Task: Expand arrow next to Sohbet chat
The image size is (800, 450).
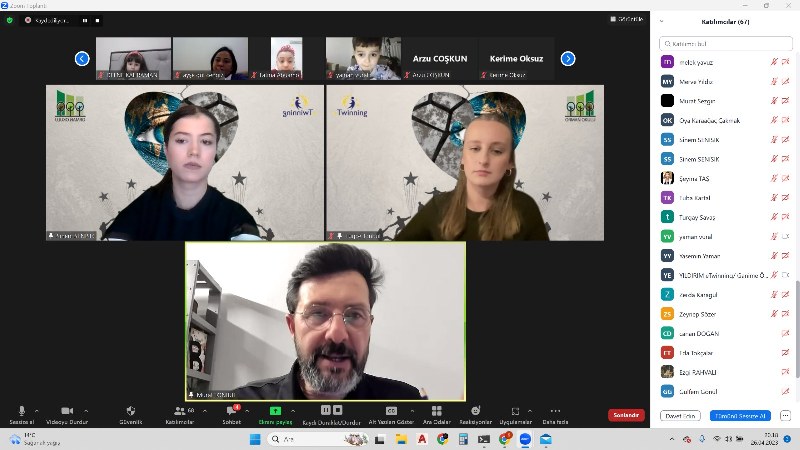Action: tap(247, 411)
